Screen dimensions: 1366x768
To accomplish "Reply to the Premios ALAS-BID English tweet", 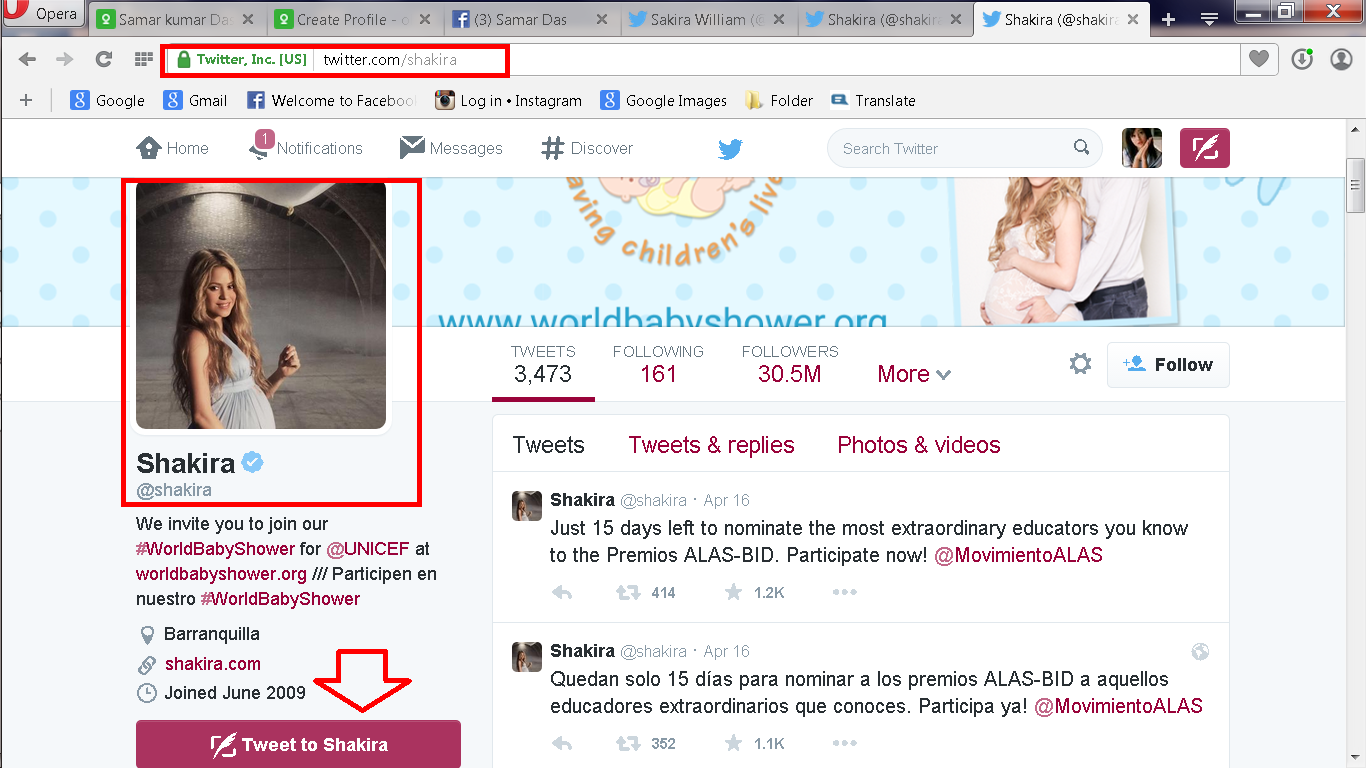I will click(x=562, y=592).
